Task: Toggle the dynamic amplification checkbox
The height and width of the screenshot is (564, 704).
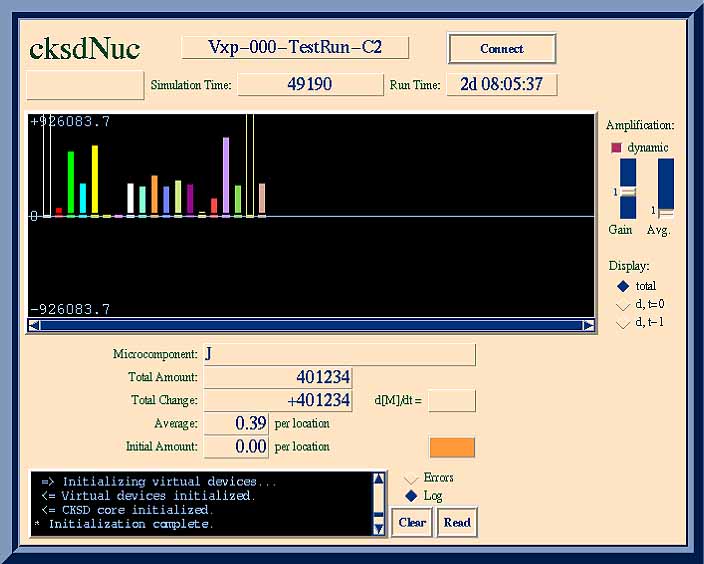Action: pyautogui.click(x=616, y=148)
